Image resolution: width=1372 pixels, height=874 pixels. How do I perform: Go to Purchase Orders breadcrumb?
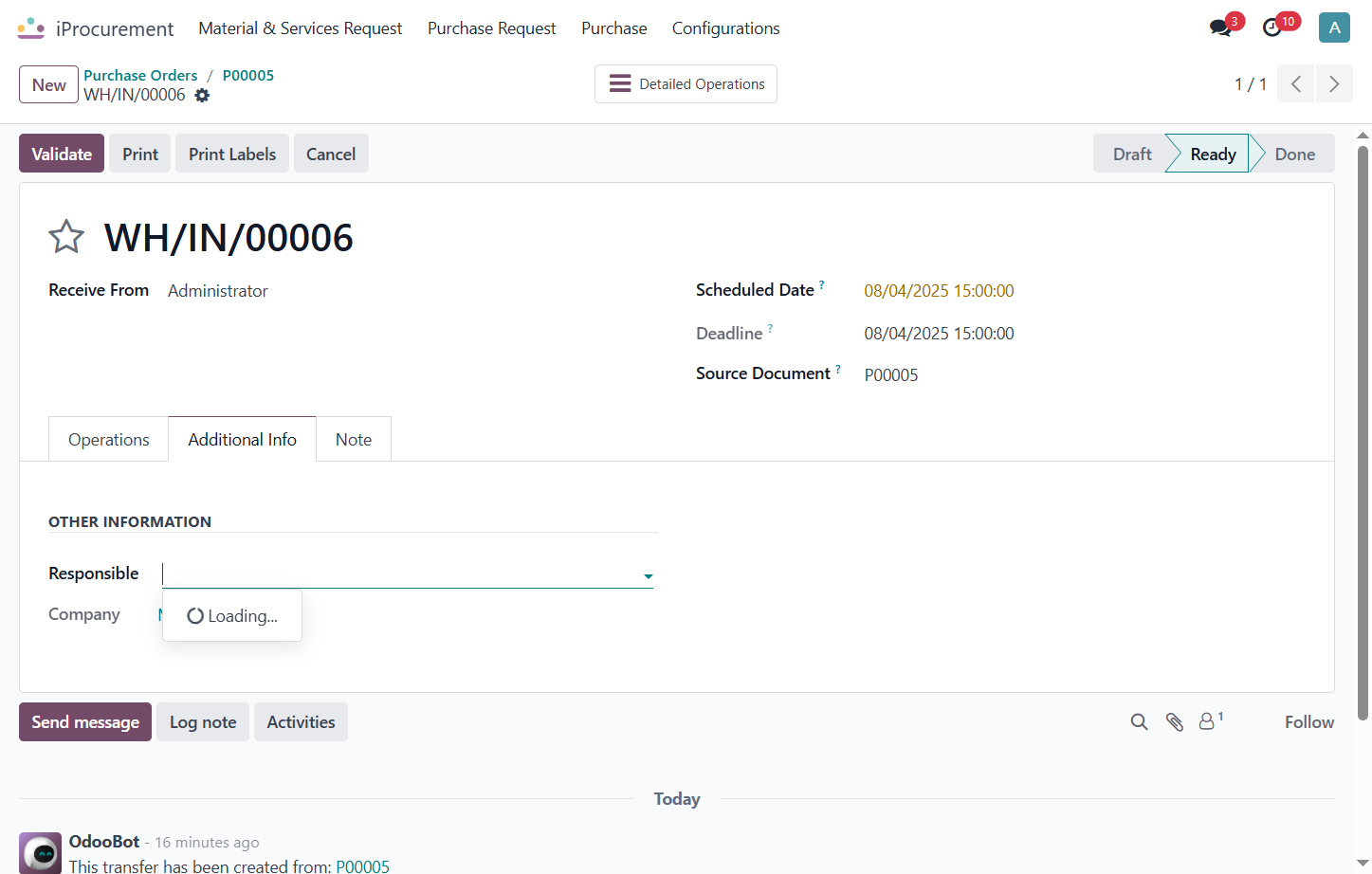point(140,75)
